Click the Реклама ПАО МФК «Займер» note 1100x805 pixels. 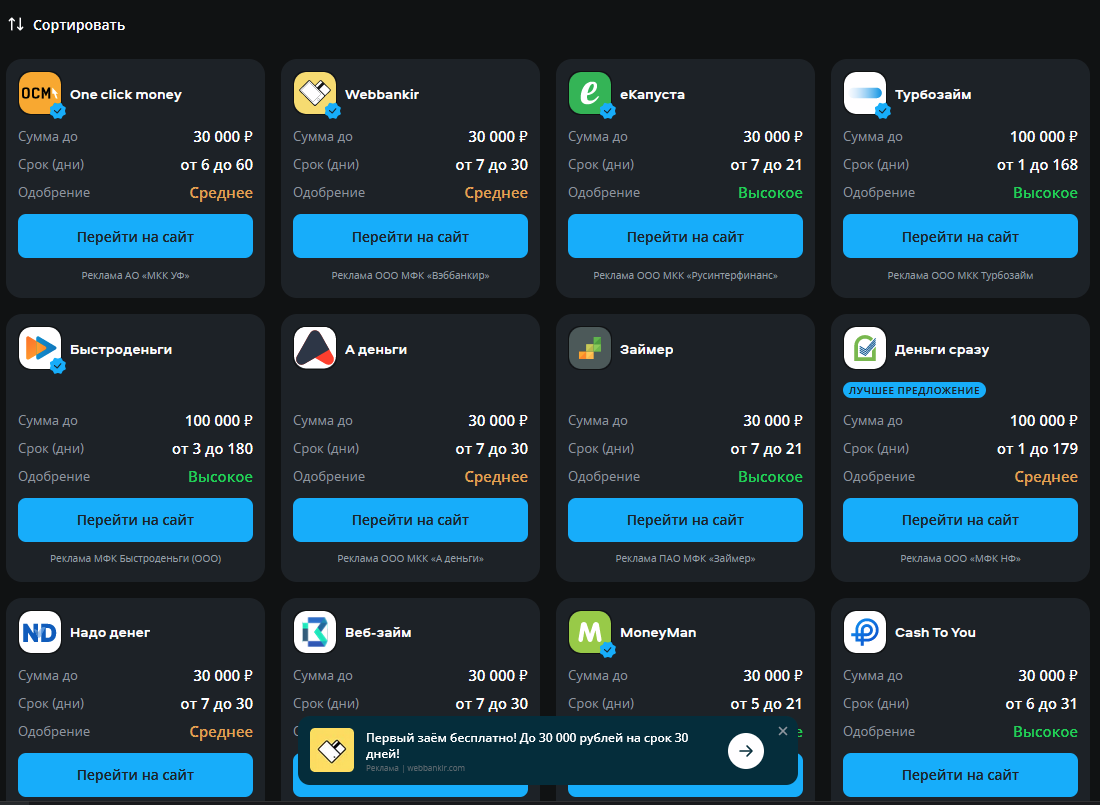(685, 559)
